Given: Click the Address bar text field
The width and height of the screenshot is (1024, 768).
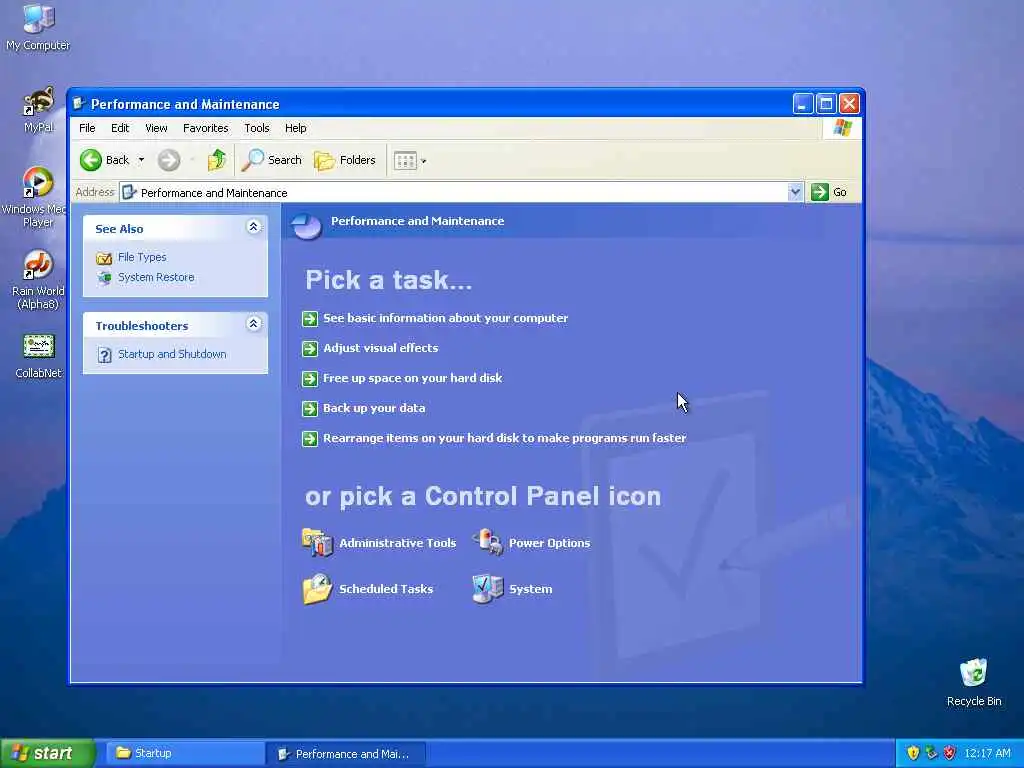Looking at the screenshot, I should (x=454, y=192).
